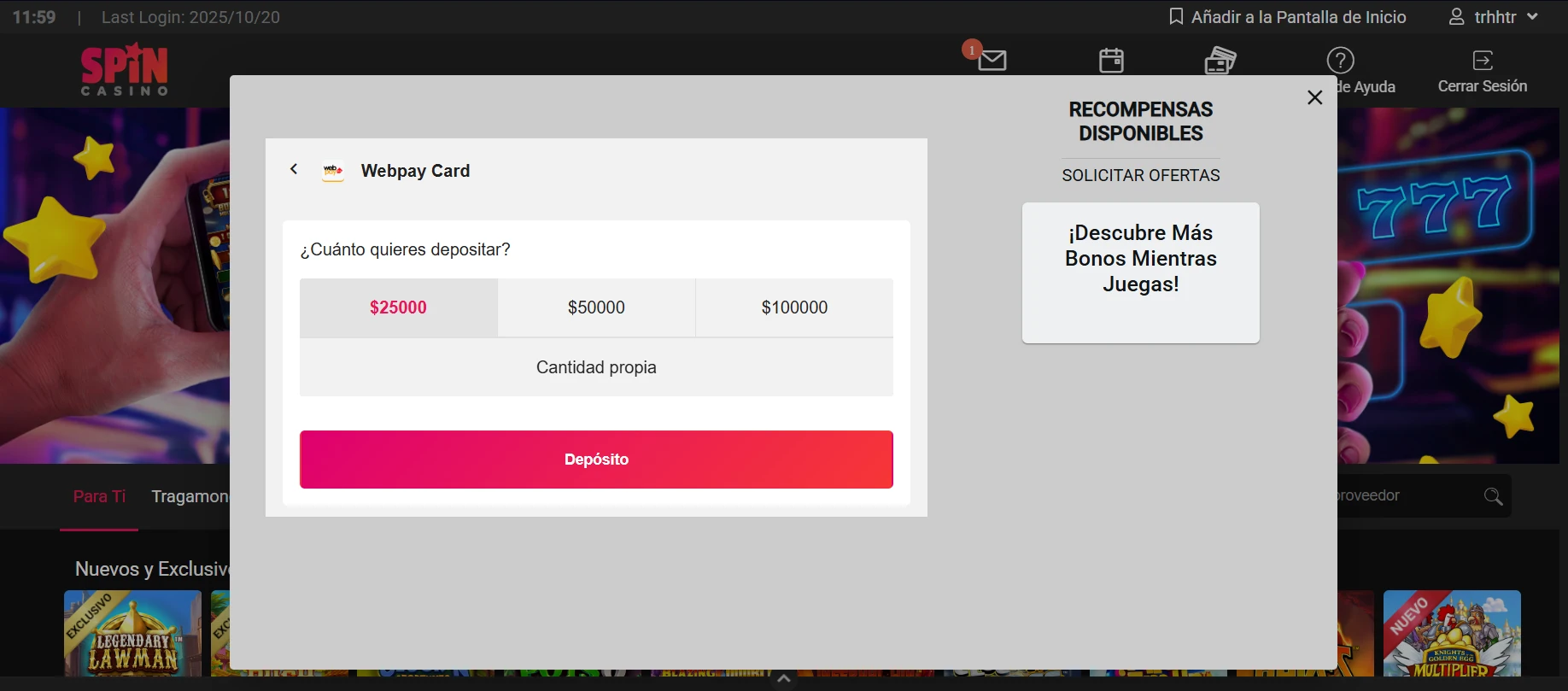
Task: Open the Descubre Más Bonos offer card
Action: coord(1141,272)
